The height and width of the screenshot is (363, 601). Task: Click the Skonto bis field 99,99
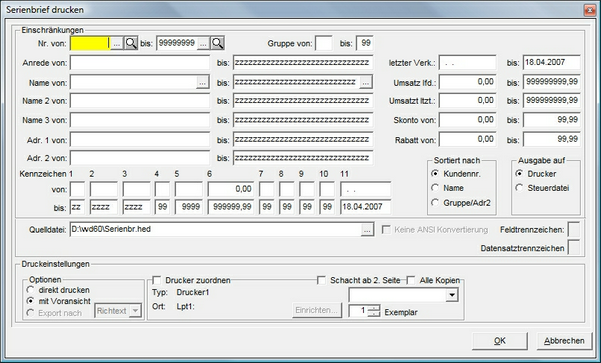pos(552,120)
